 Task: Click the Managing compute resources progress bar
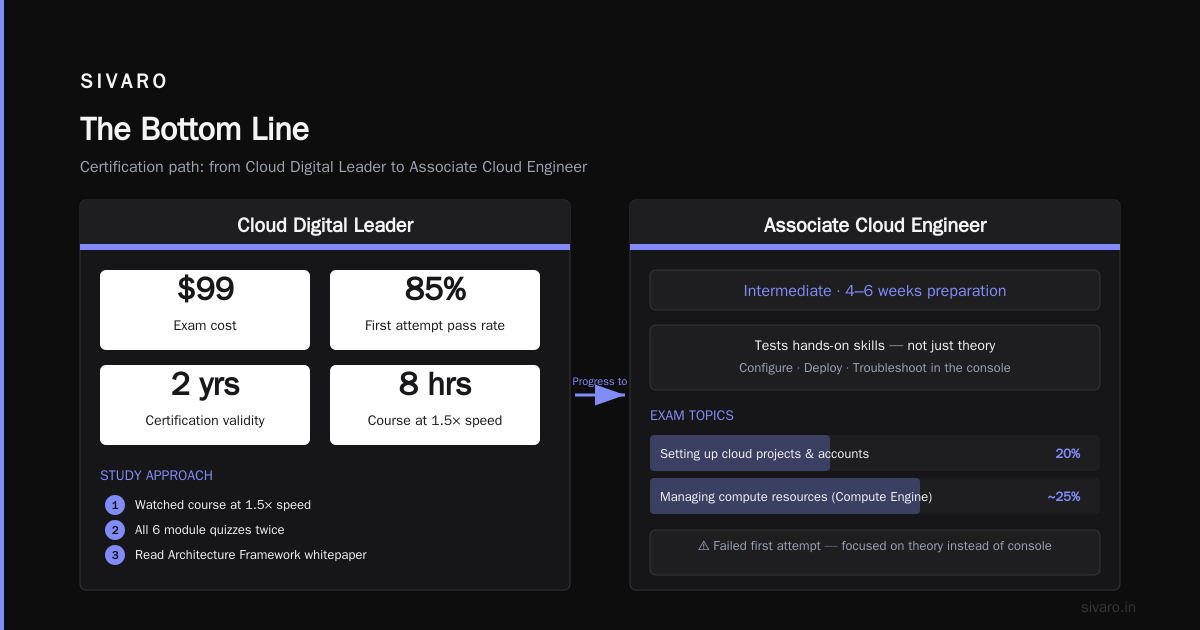pos(875,496)
